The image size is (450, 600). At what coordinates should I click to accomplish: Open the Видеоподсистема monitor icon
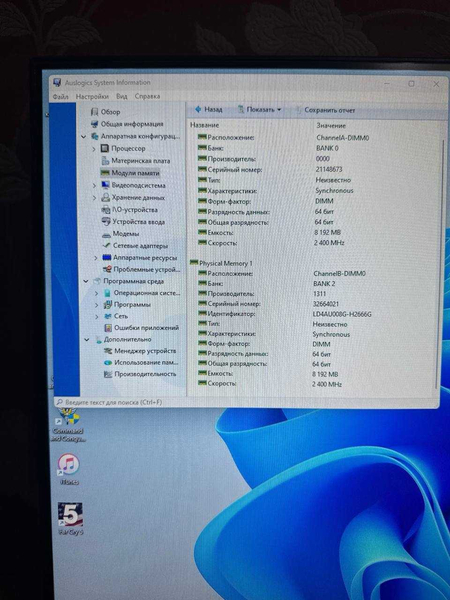[106, 185]
